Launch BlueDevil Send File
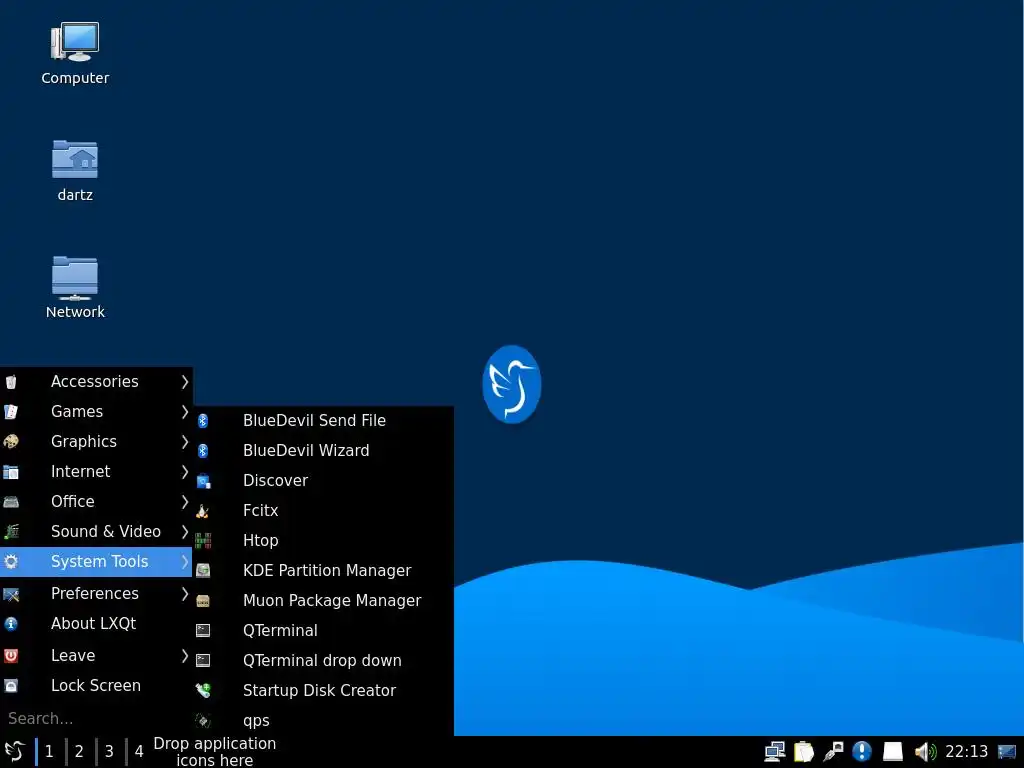Screen dimensions: 1024x768 pos(323,421)
